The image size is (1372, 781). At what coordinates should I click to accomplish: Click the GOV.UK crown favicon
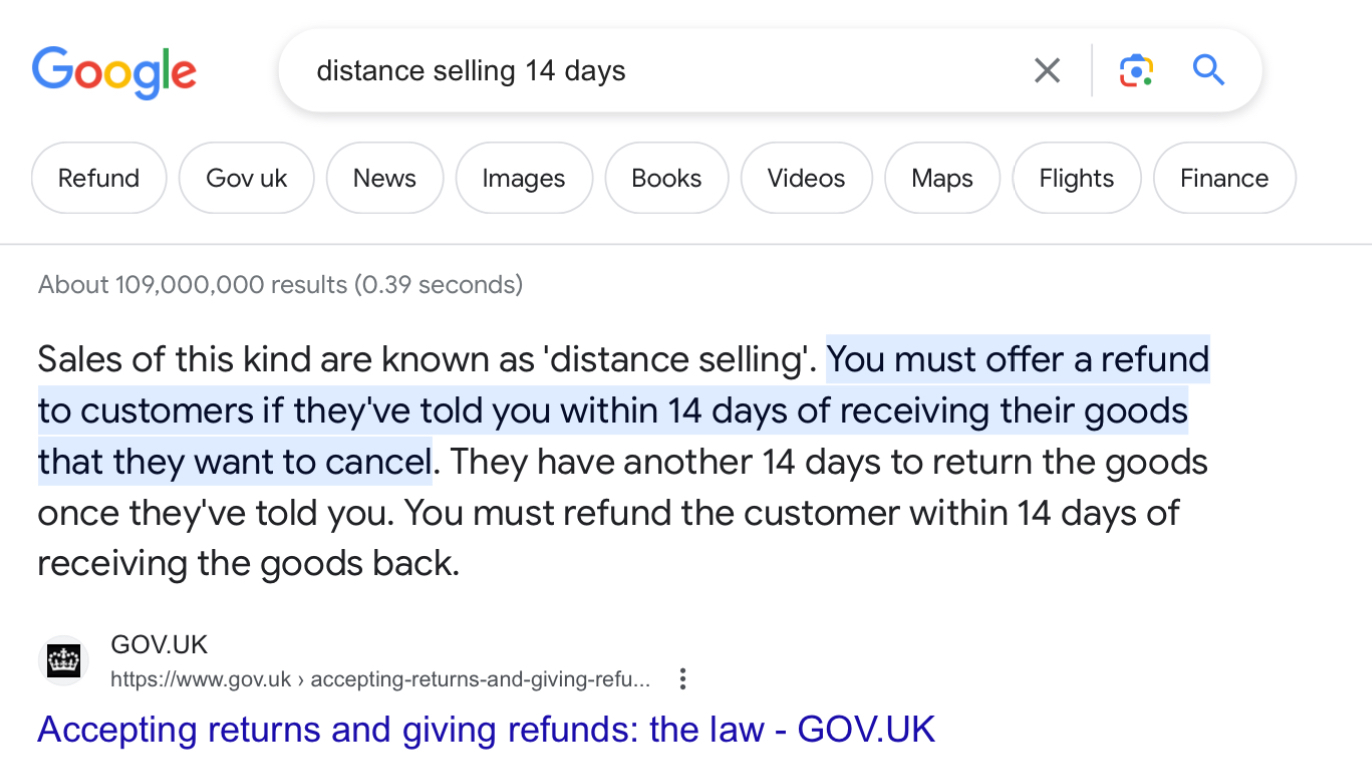coord(63,661)
